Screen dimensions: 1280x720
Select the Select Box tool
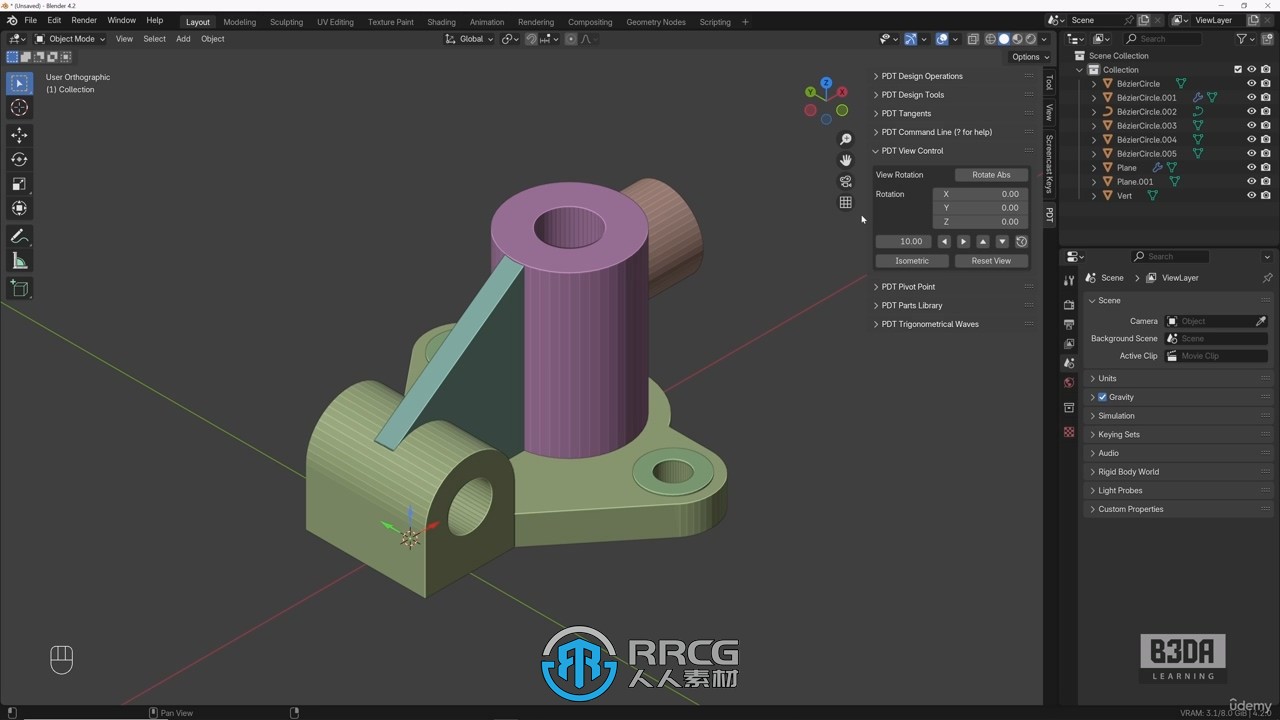19,83
